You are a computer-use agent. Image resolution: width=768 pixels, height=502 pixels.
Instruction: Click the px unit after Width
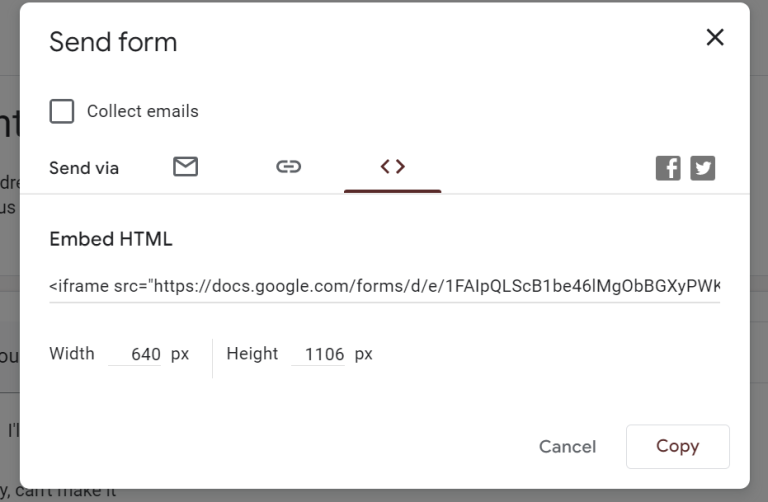coord(180,354)
